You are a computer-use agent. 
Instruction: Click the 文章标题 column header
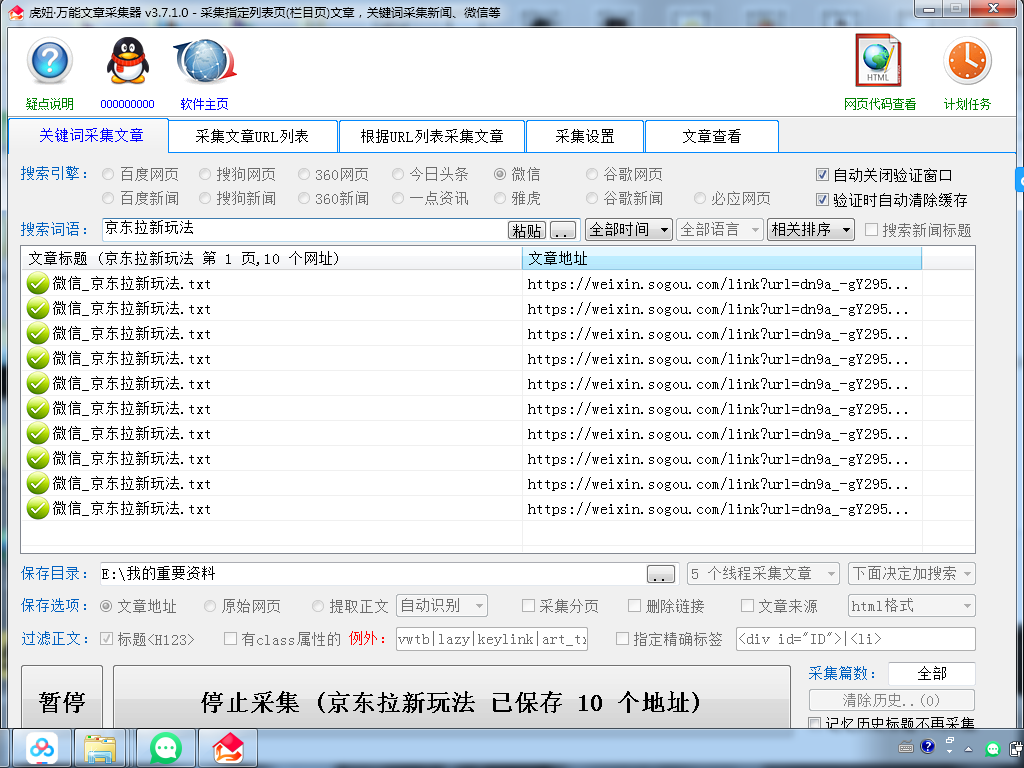(272, 259)
